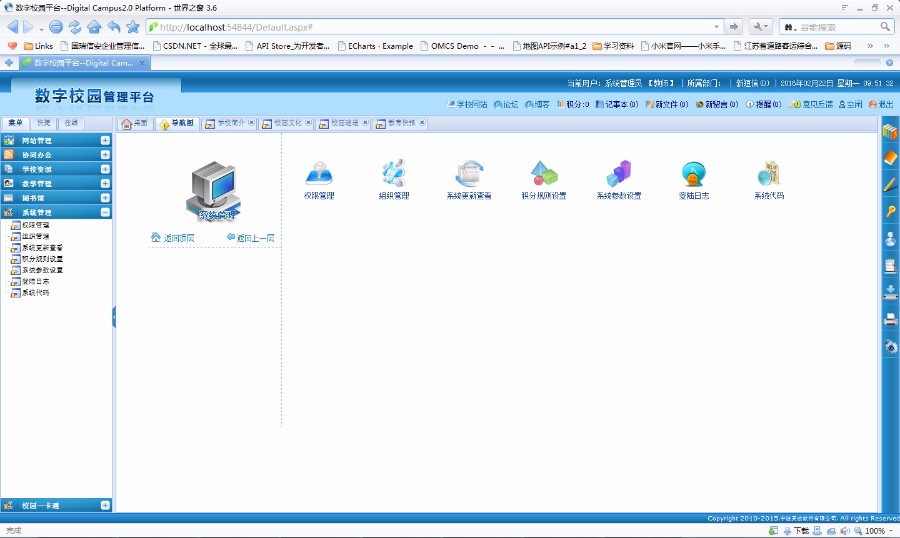Click the camera icon in right sidebar
Viewport: 900px width, 538px height.
coord(890,346)
